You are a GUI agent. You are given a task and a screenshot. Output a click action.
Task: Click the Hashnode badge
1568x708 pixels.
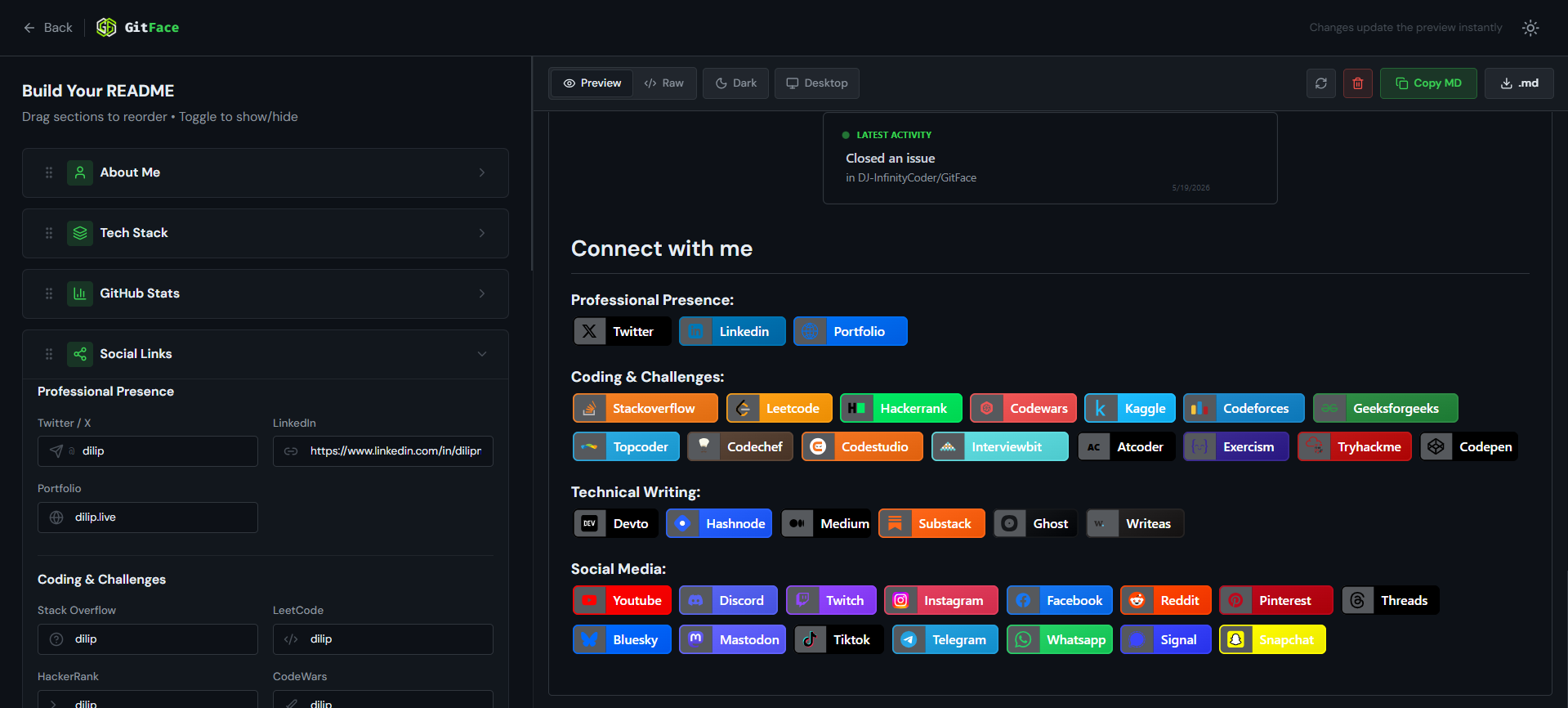[719, 523]
